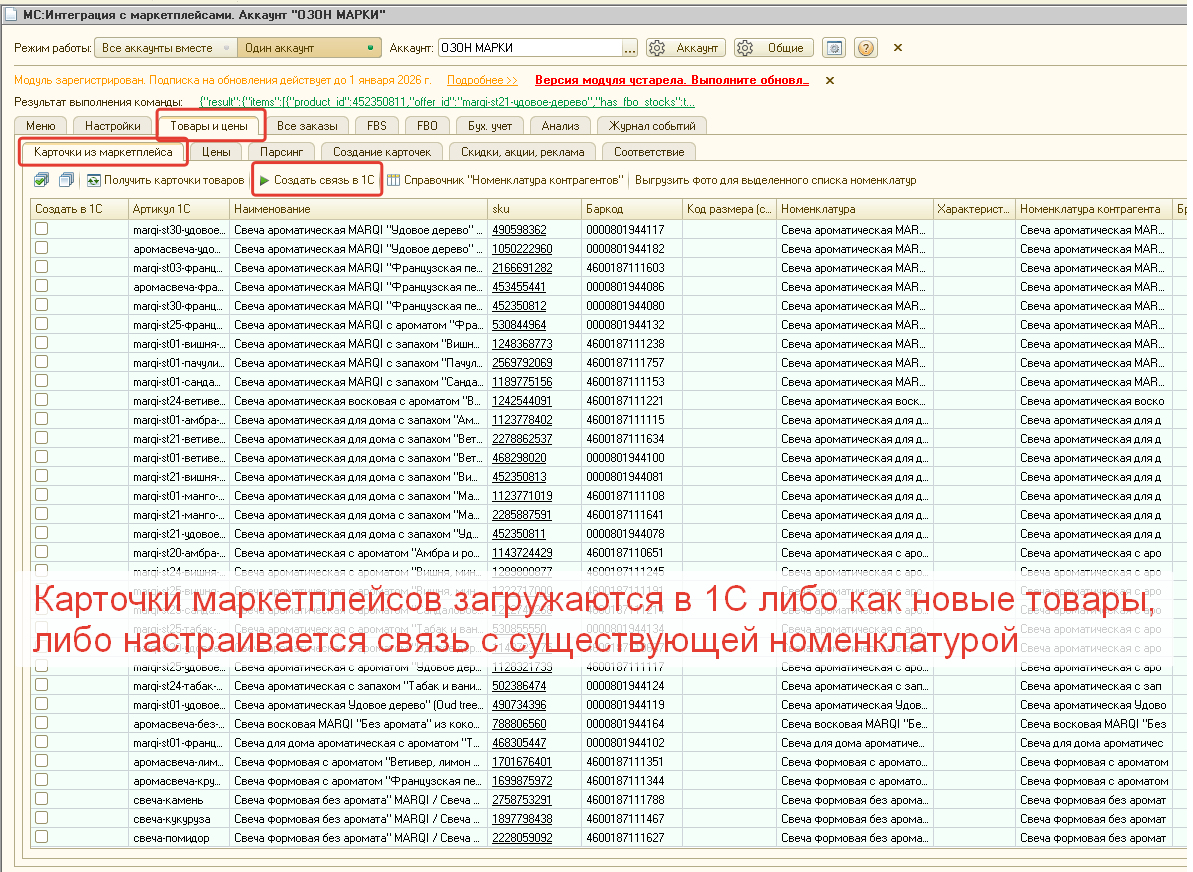Tick the checkbox for свеча-помидор row
The height and width of the screenshot is (872, 1193).
point(41,837)
